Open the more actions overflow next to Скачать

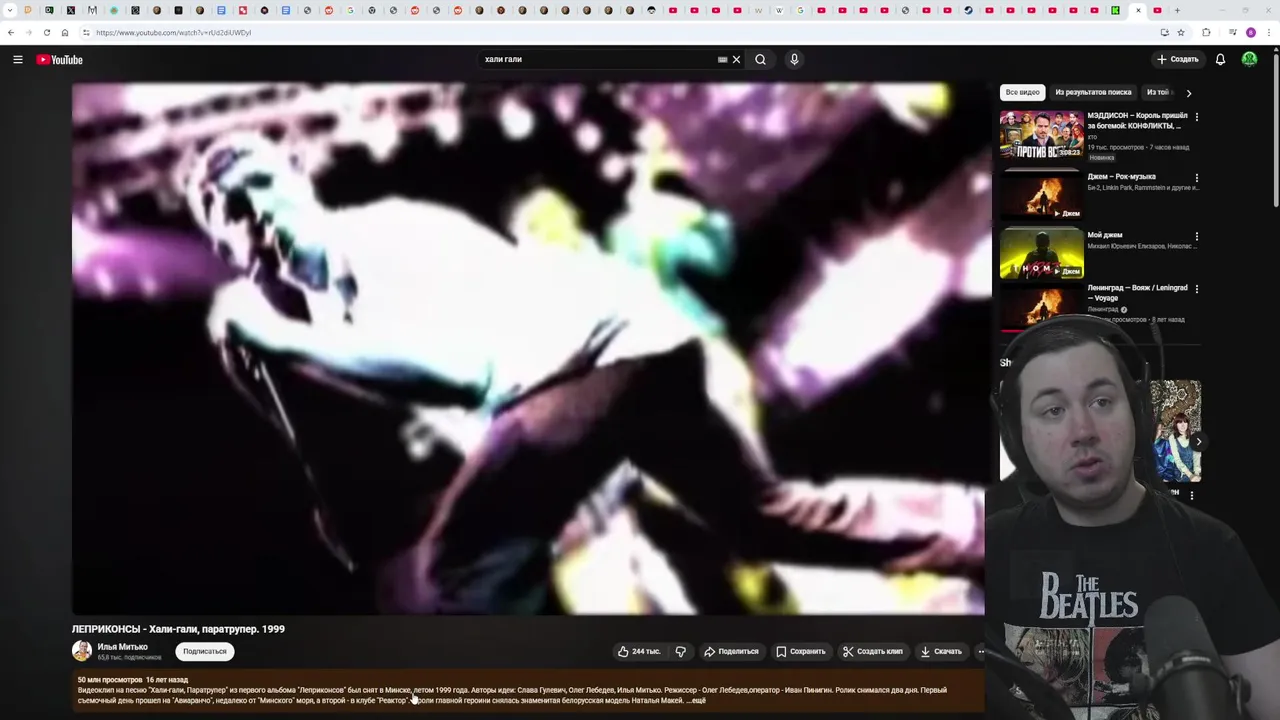[x=980, y=651]
